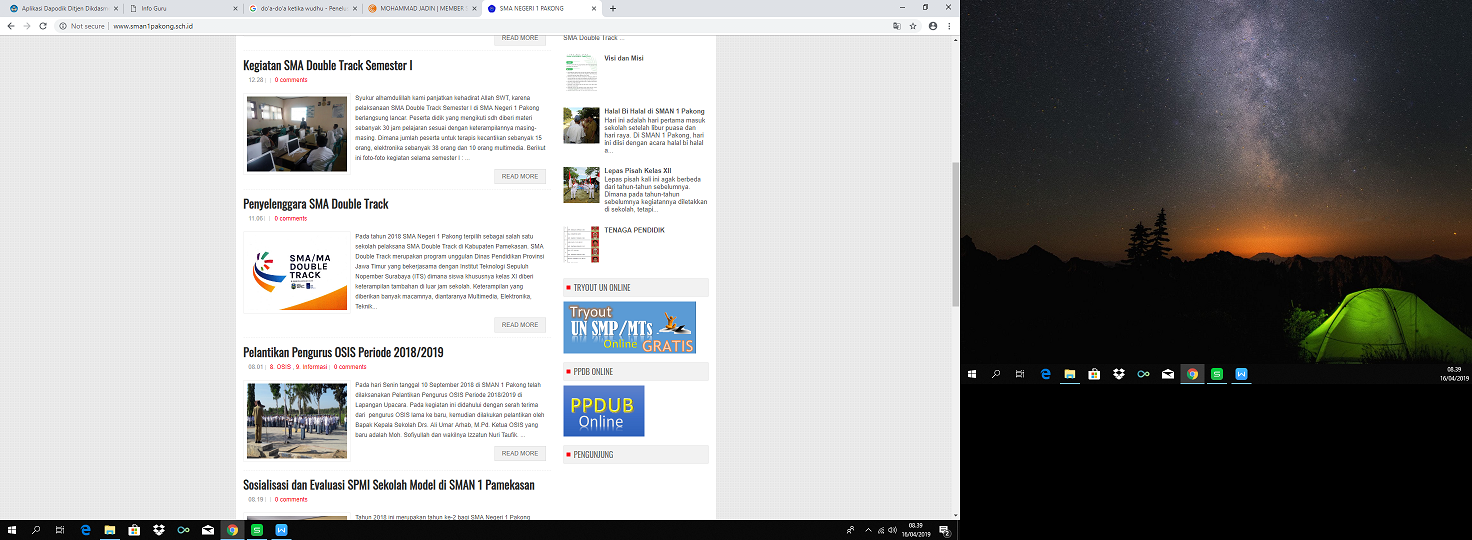Viewport: 1472px width, 540px height.
Task: Open the Action Center notification icon
Action: [944, 530]
